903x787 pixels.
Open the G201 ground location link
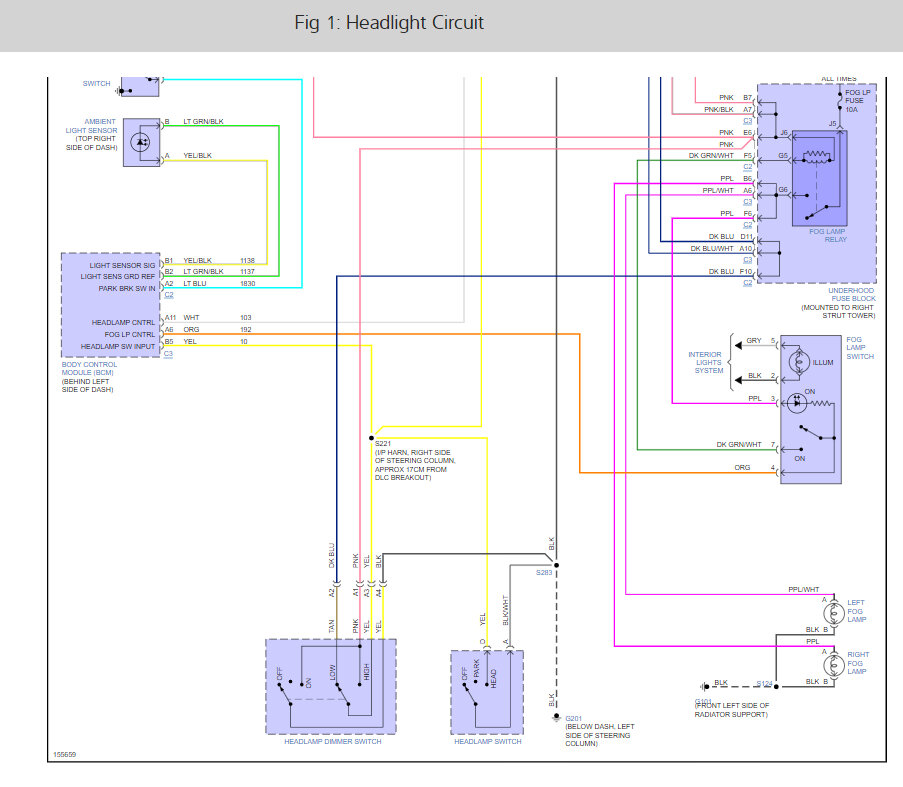pos(574,718)
